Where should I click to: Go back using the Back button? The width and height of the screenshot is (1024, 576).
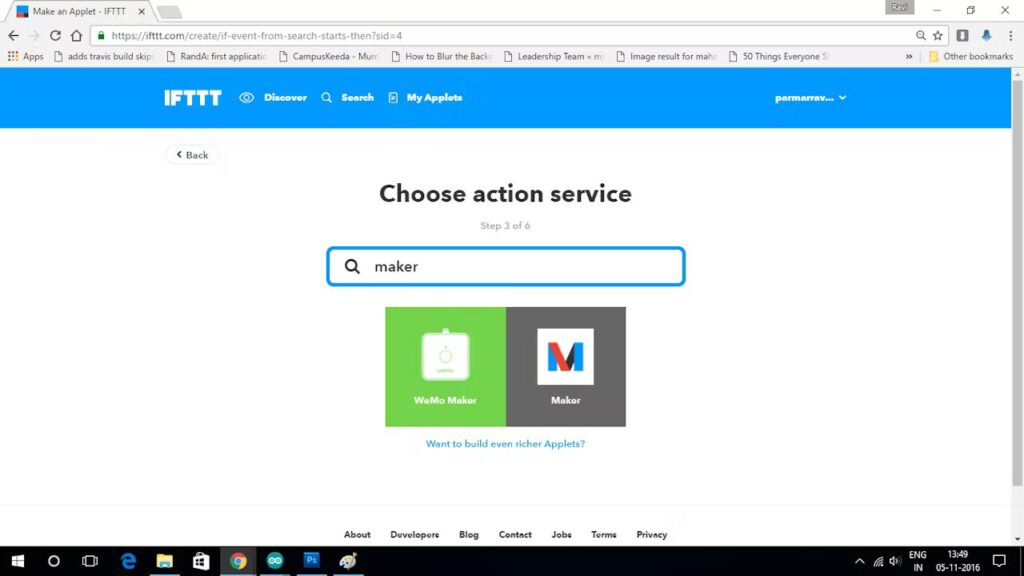[x=192, y=155]
